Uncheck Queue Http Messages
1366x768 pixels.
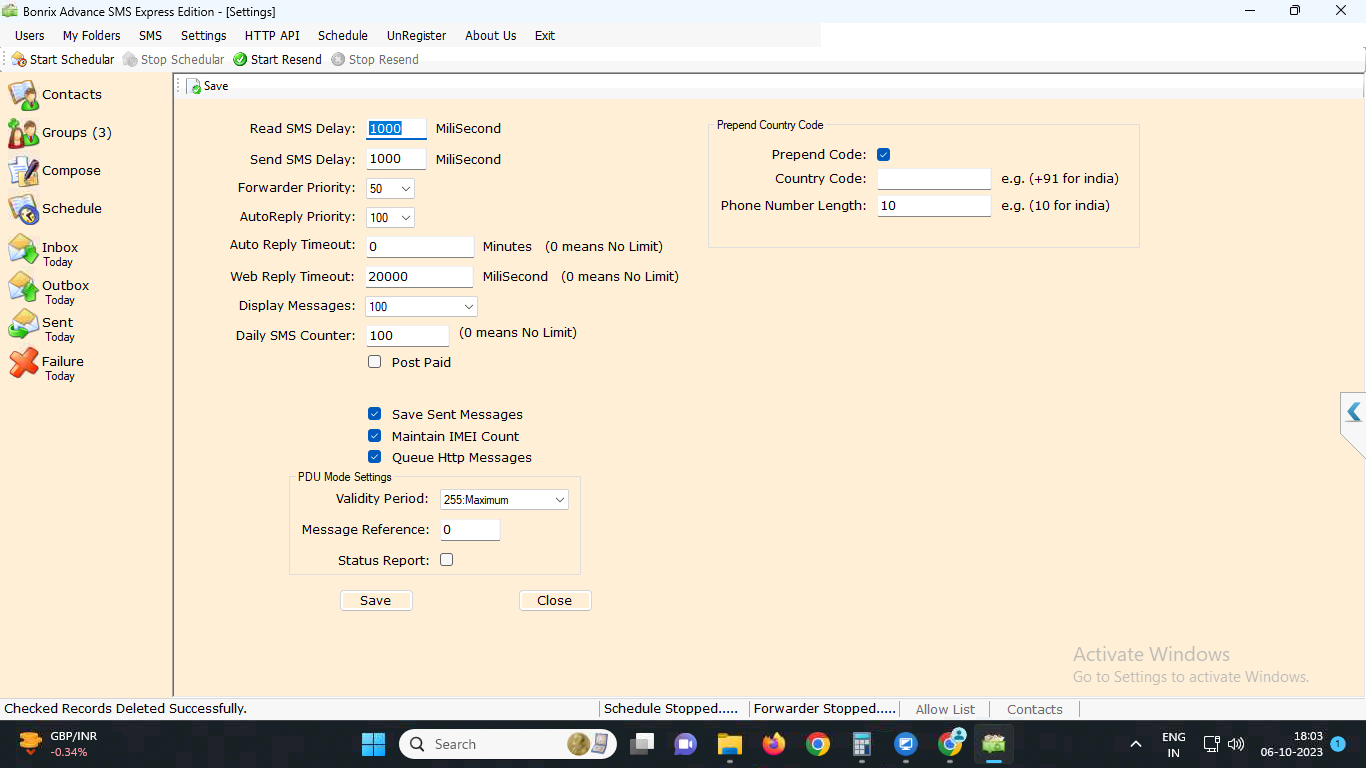pos(375,457)
